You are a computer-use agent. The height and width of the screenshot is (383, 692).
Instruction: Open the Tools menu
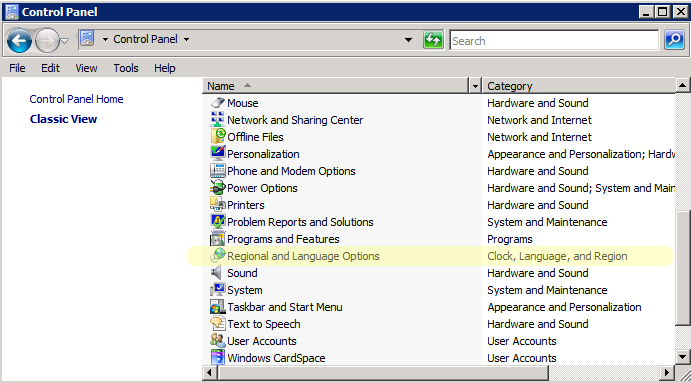click(x=126, y=68)
